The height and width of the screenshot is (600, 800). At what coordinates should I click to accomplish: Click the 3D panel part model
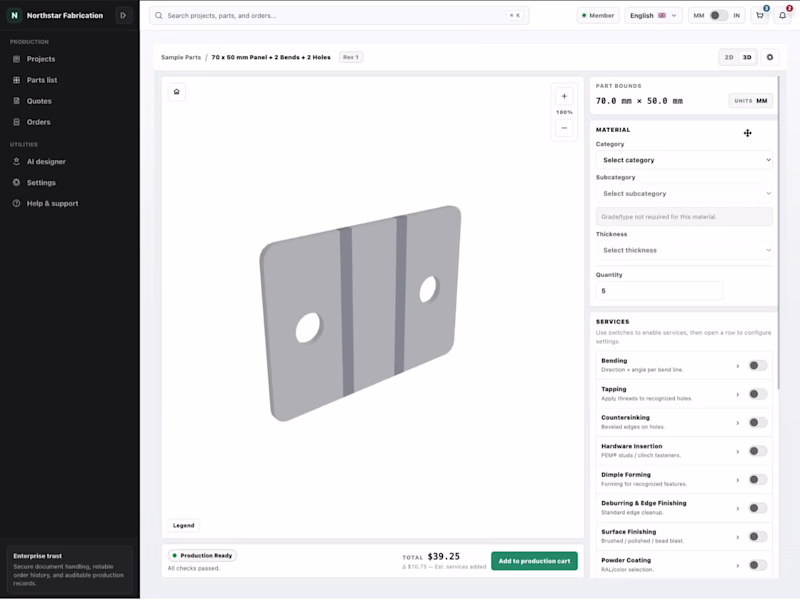[360, 313]
